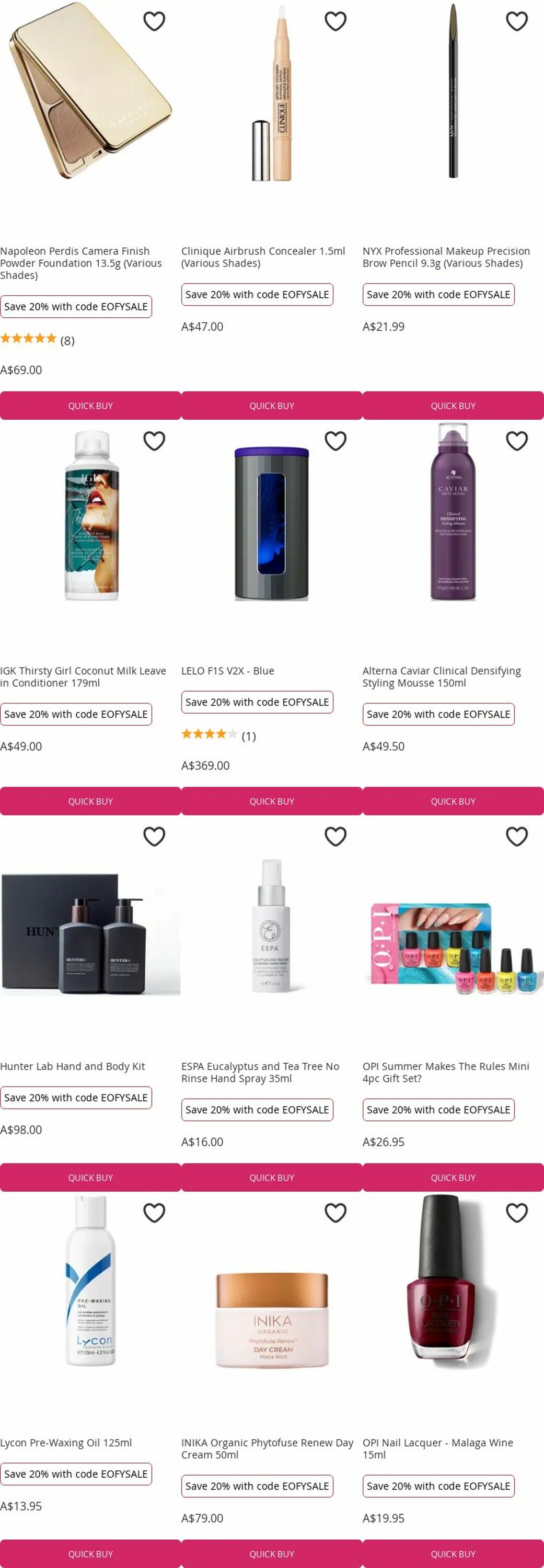The image size is (544, 1568).
Task: Open Clinique Airbrush Concealer product title link
Action: click(263, 257)
